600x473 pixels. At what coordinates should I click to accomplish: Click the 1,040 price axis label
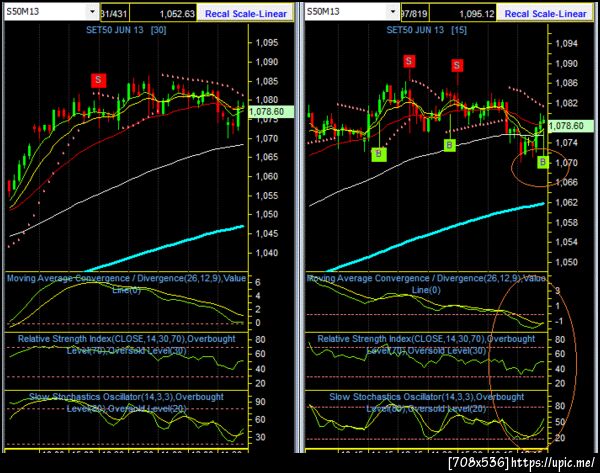pos(267,253)
